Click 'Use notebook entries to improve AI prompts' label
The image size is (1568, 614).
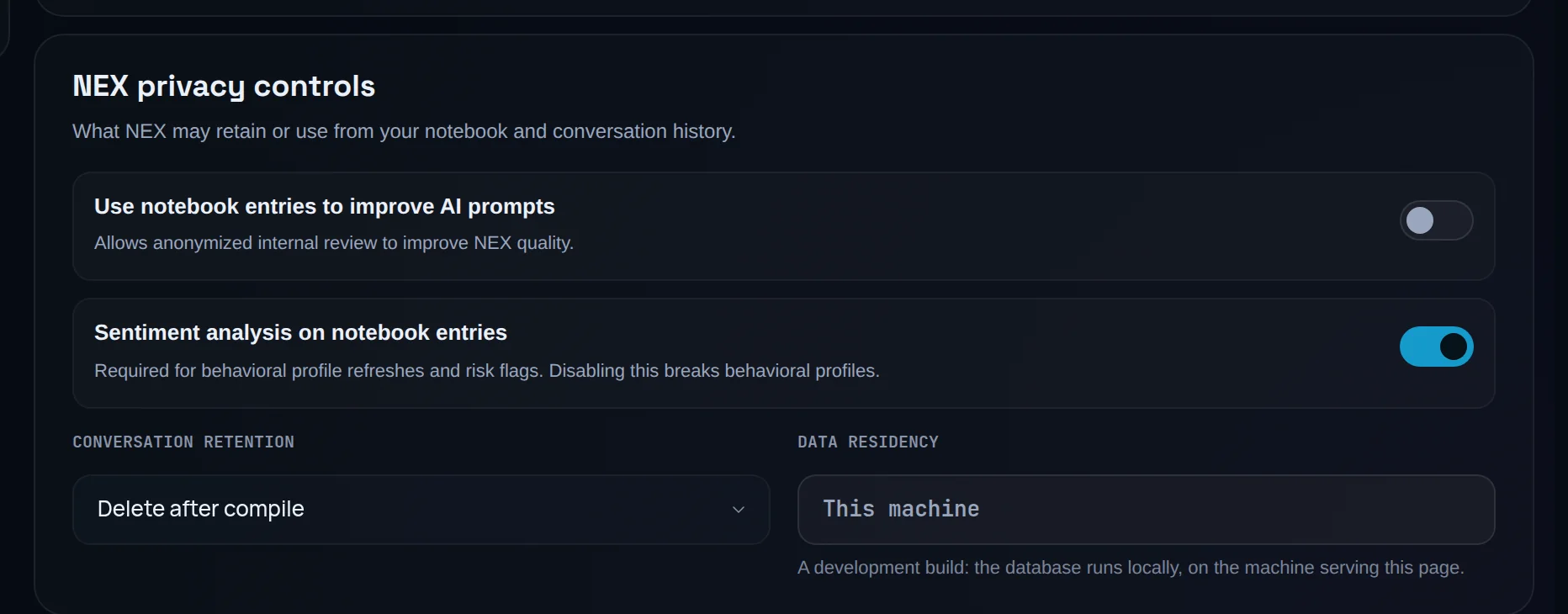pos(325,206)
